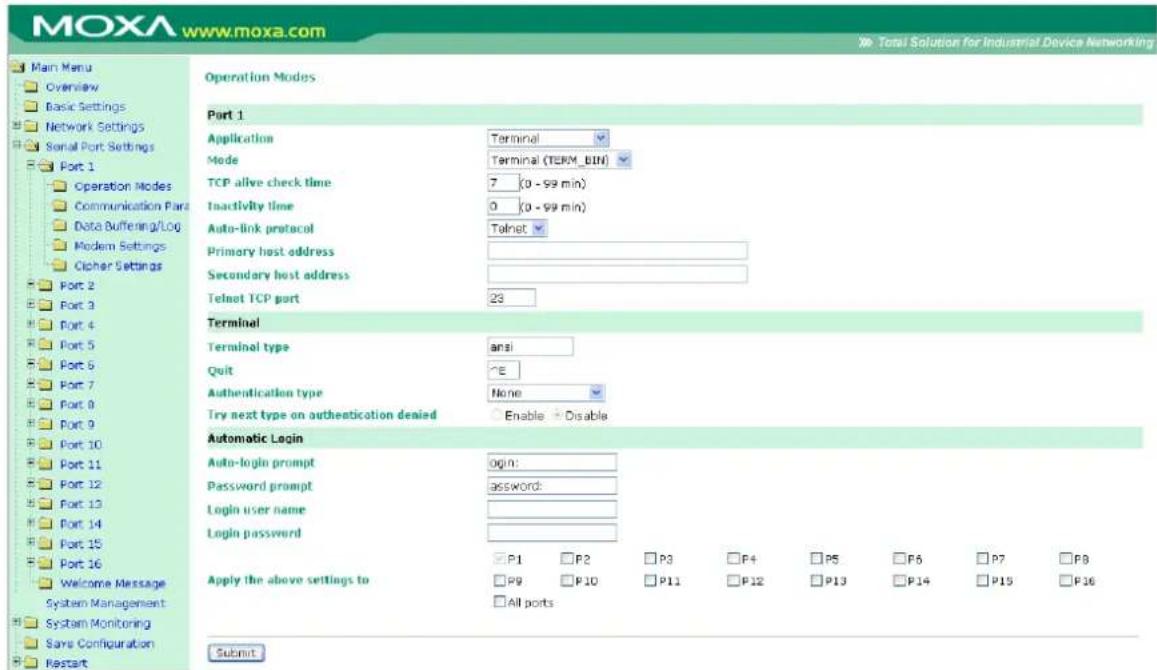Open the Application dropdown
This screenshot has width=1157, height=670.
[x=548, y=138]
